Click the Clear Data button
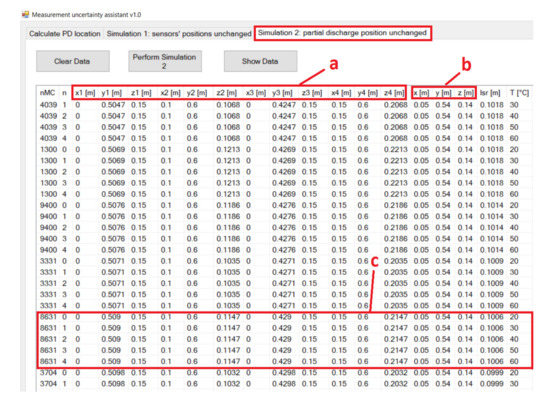 [73, 61]
